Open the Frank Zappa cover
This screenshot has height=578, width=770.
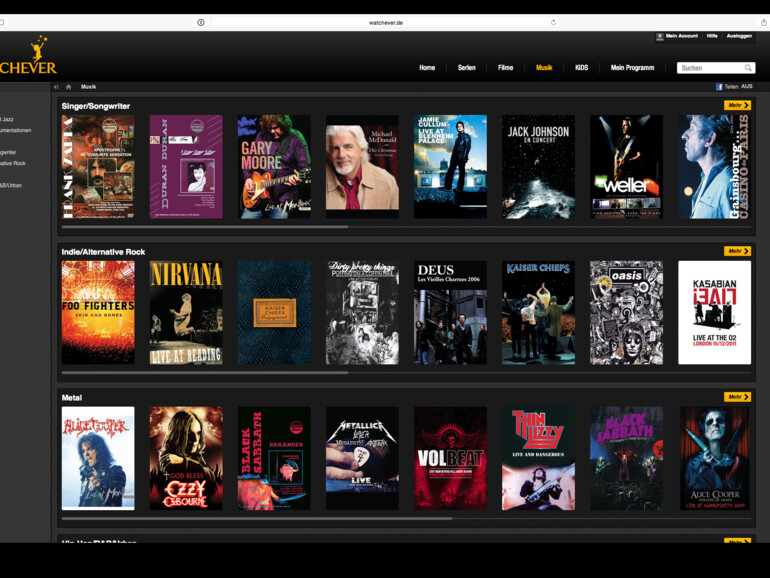pyautogui.click(x=98, y=167)
